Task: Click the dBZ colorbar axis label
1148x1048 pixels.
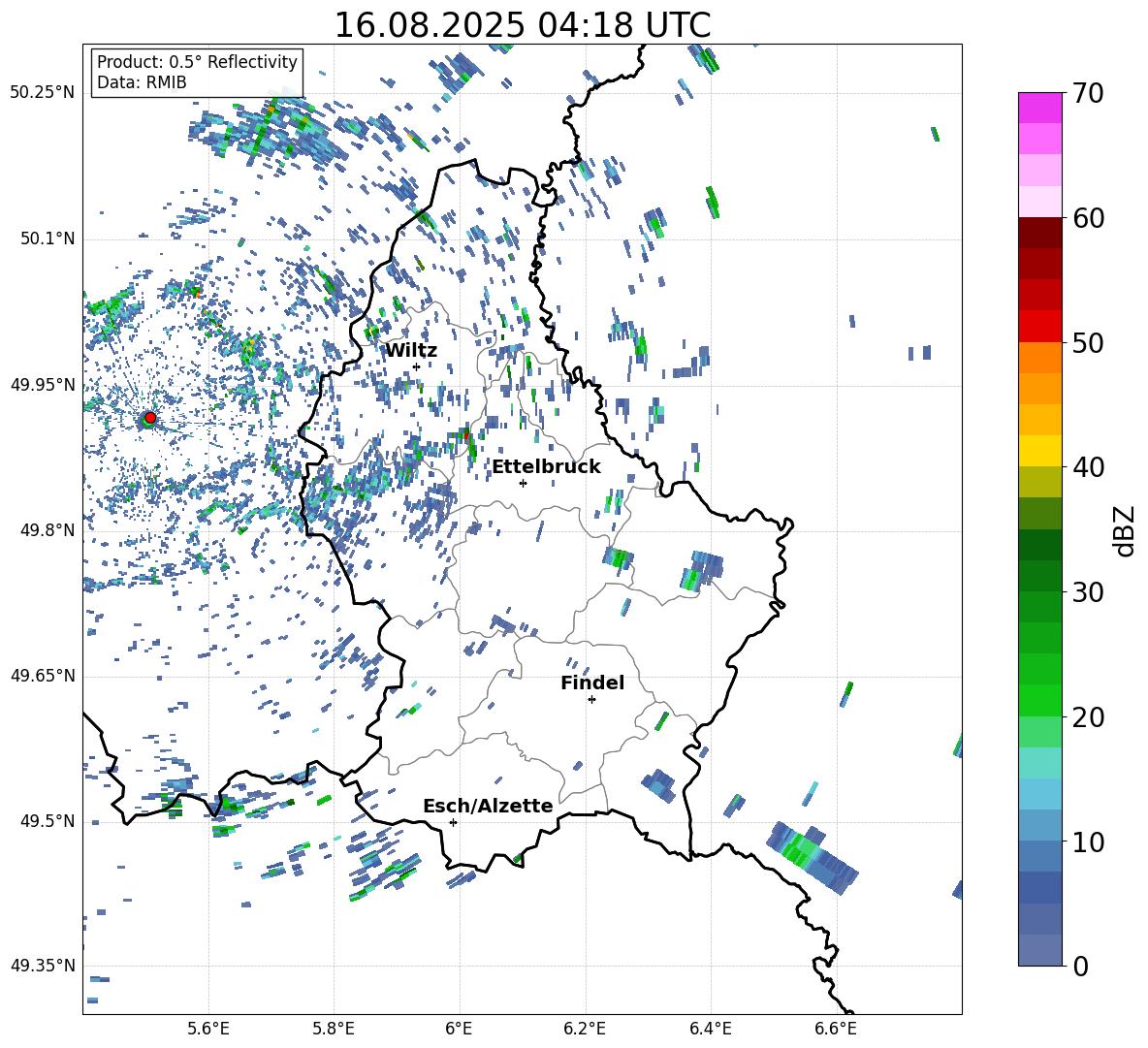Action: click(1123, 530)
